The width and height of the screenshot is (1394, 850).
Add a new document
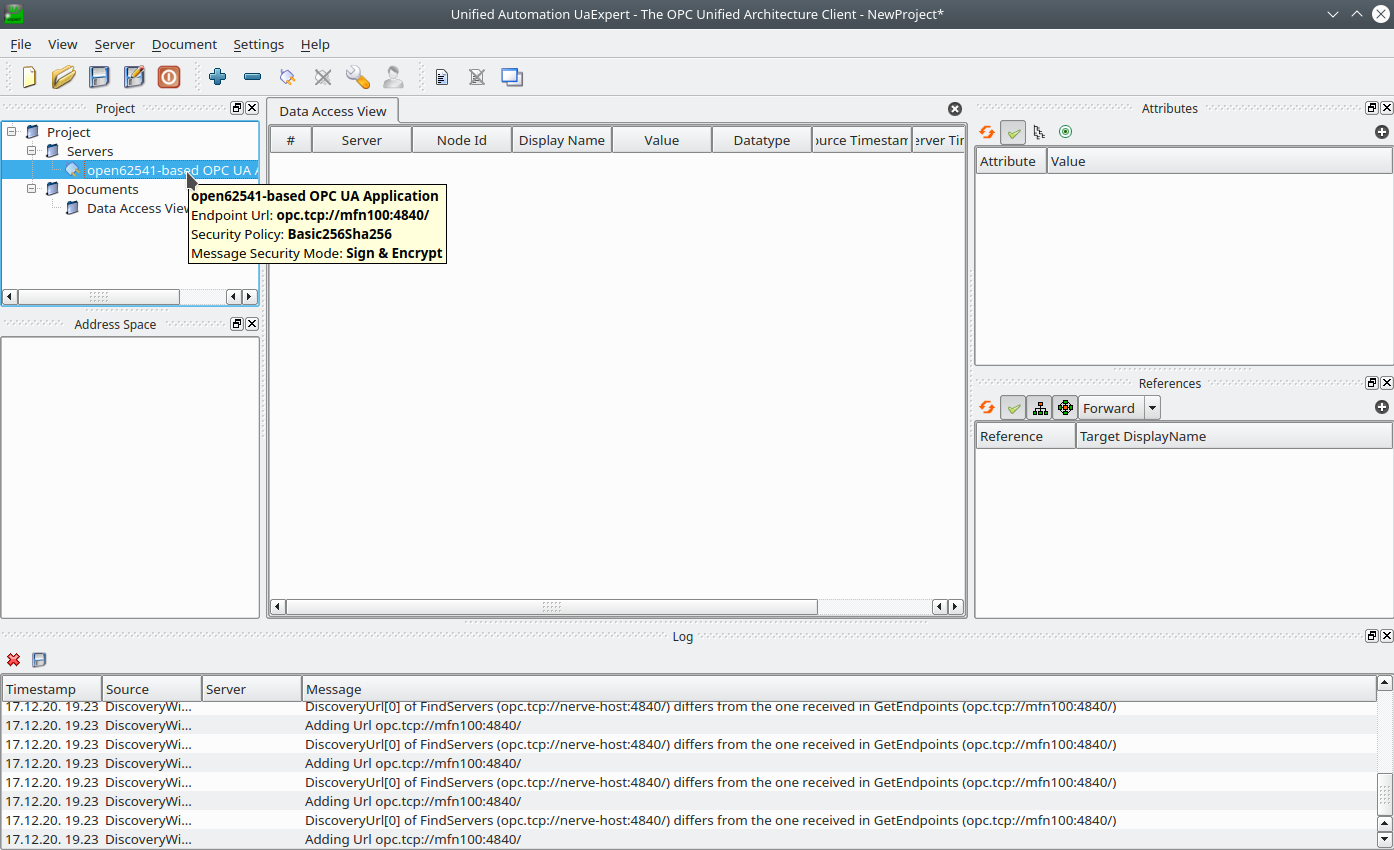coord(442,77)
